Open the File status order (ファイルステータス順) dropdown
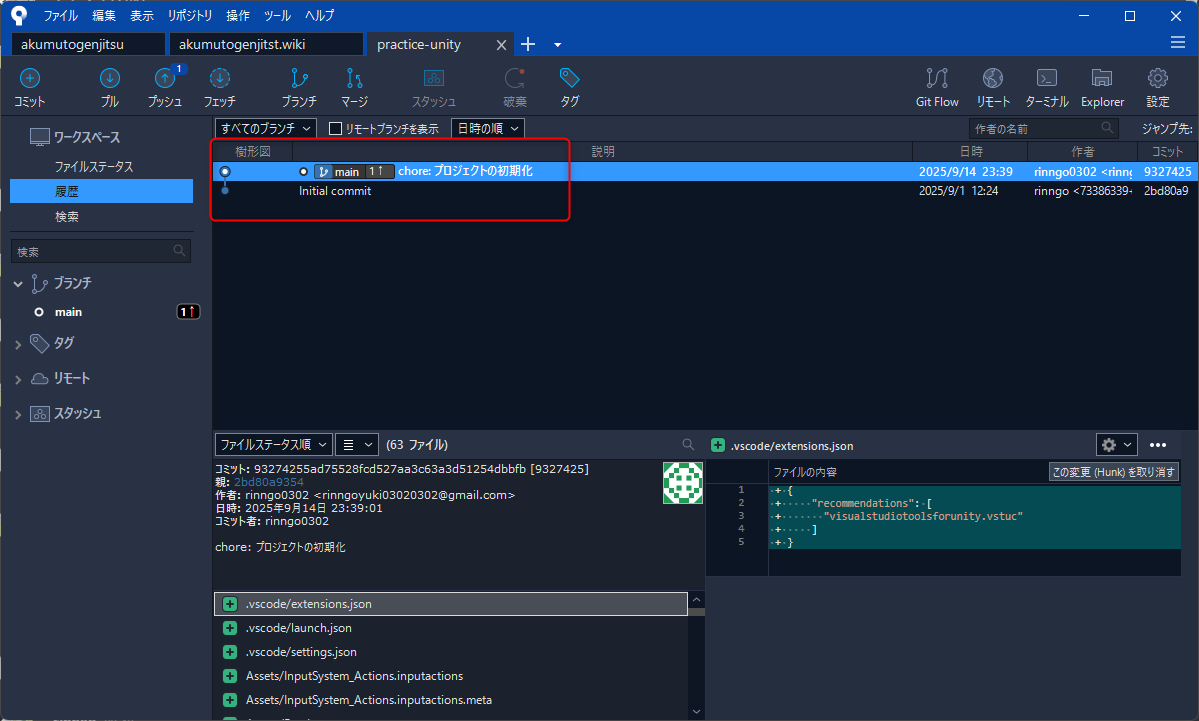The width and height of the screenshot is (1199, 721). click(273, 444)
